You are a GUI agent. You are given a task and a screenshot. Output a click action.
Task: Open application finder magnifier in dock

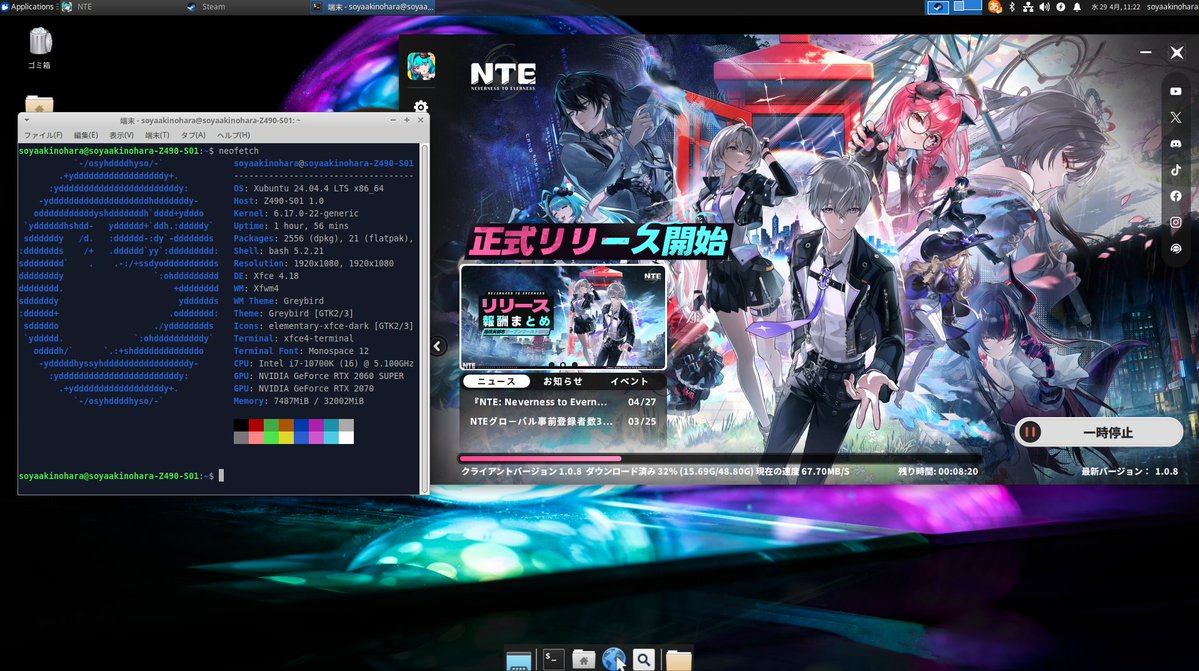coord(644,659)
